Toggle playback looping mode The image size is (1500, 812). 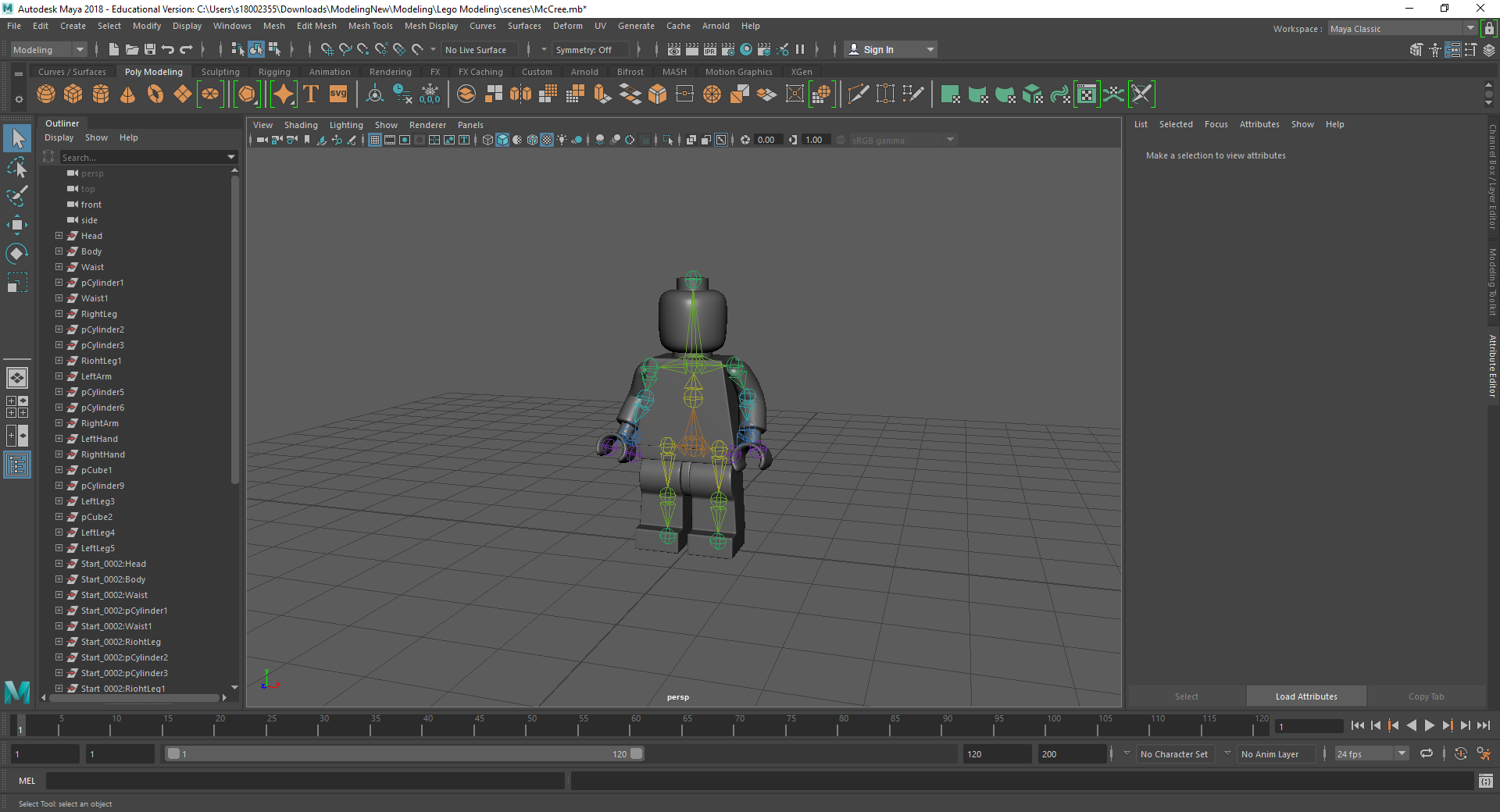point(1427,753)
